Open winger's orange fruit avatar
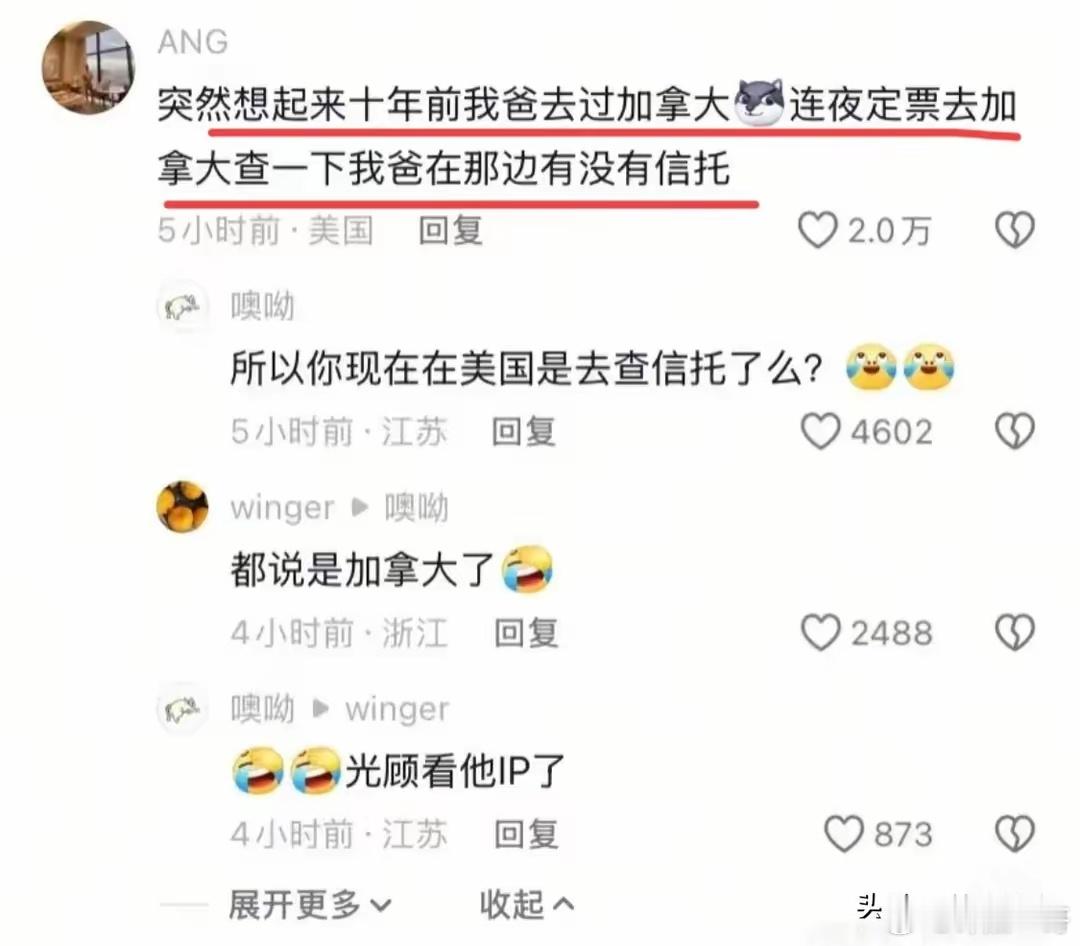 point(183,507)
